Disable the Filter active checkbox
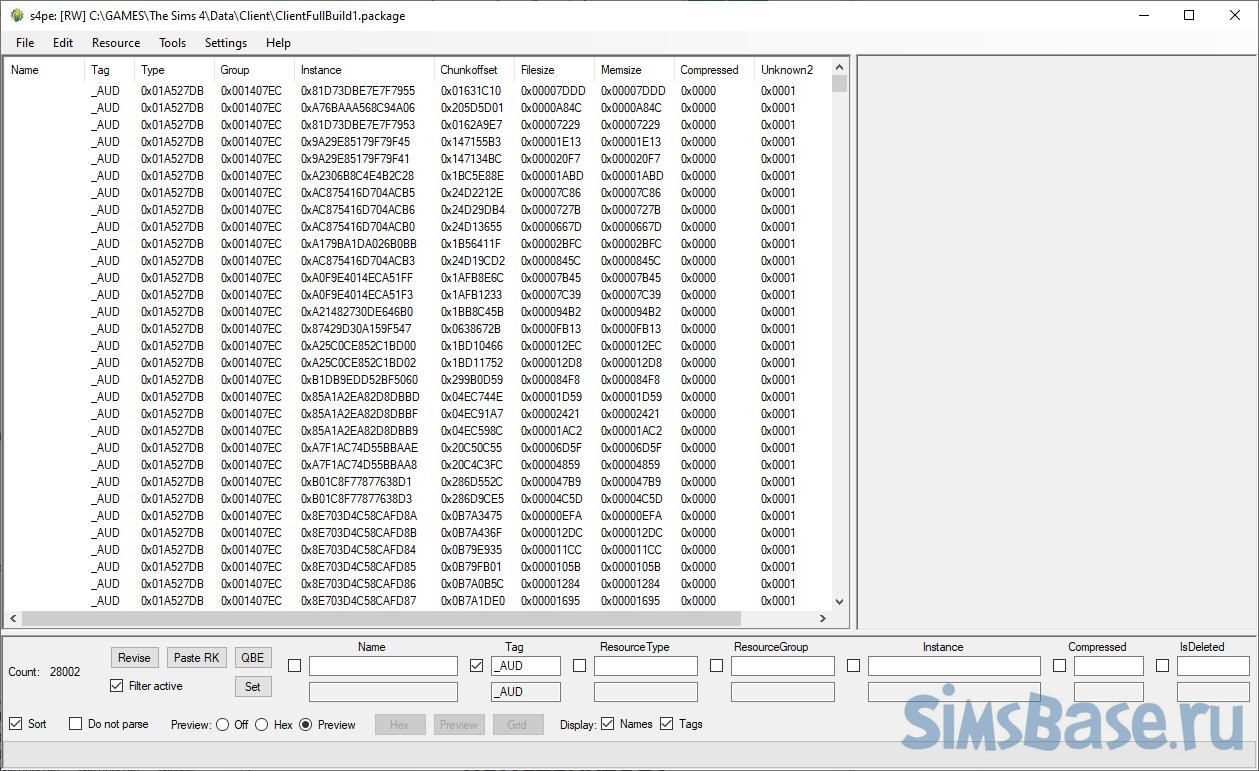Image resolution: width=1259 pixels, height=771 pixels. tap(117, 686)
